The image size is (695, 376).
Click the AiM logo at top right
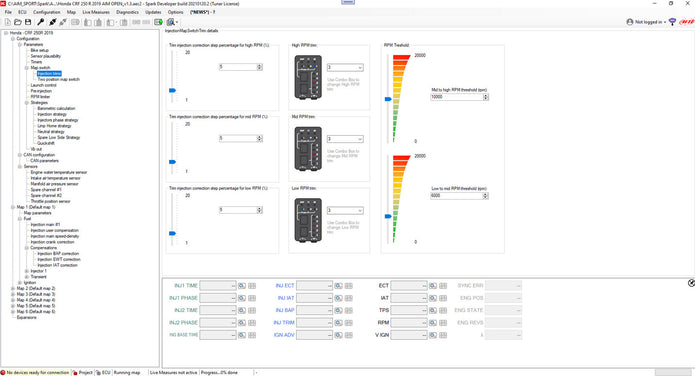[687, 22]
